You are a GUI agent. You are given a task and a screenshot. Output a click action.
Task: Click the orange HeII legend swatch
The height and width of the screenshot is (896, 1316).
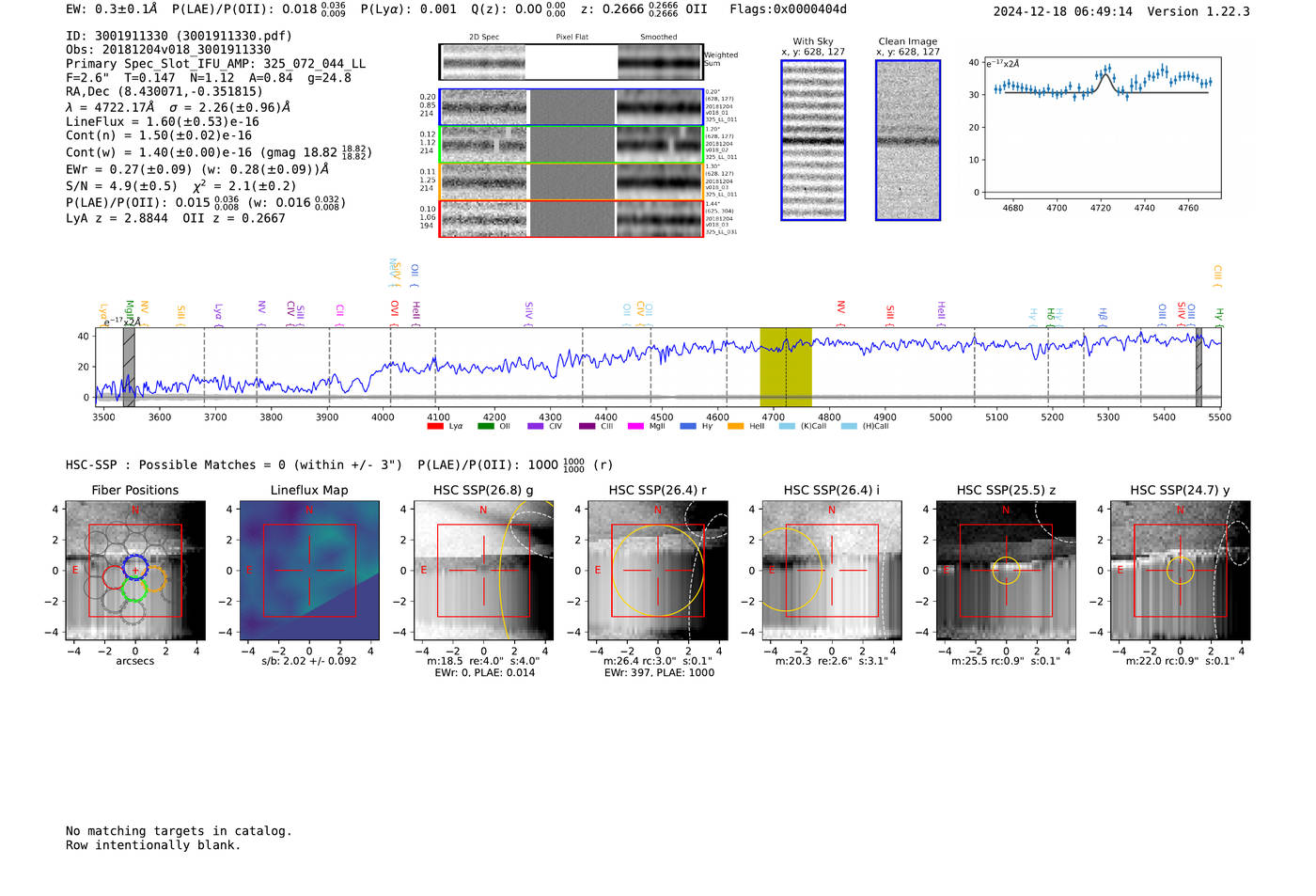click(x=735, y=426)
